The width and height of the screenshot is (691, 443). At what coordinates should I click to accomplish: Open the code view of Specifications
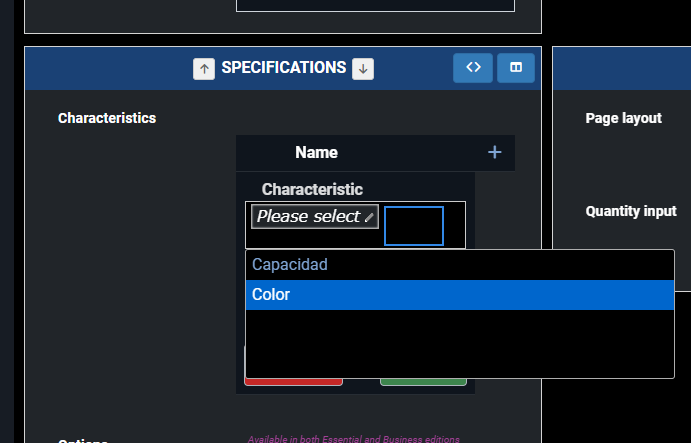(473, 67)
